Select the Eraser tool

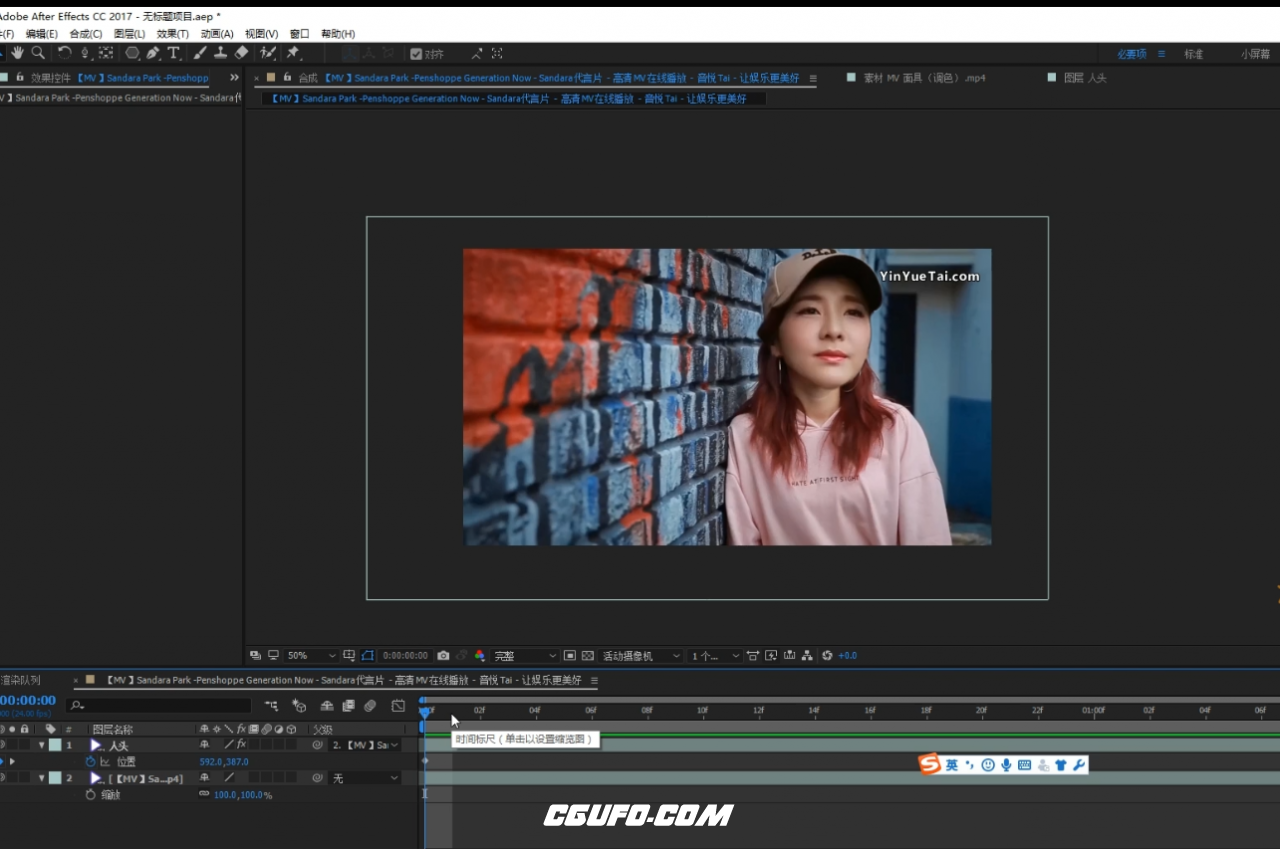pos(241,53)
